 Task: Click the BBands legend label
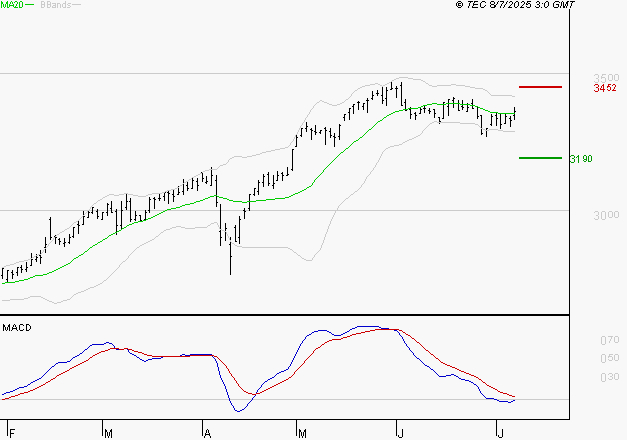coord(56,5)
